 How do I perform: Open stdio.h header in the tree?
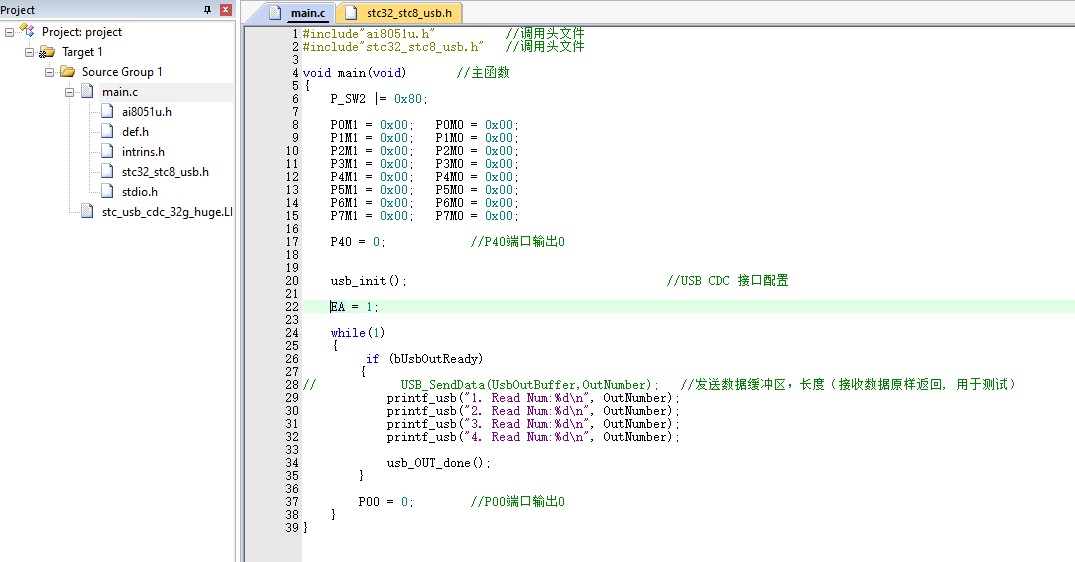coord(140,191)
